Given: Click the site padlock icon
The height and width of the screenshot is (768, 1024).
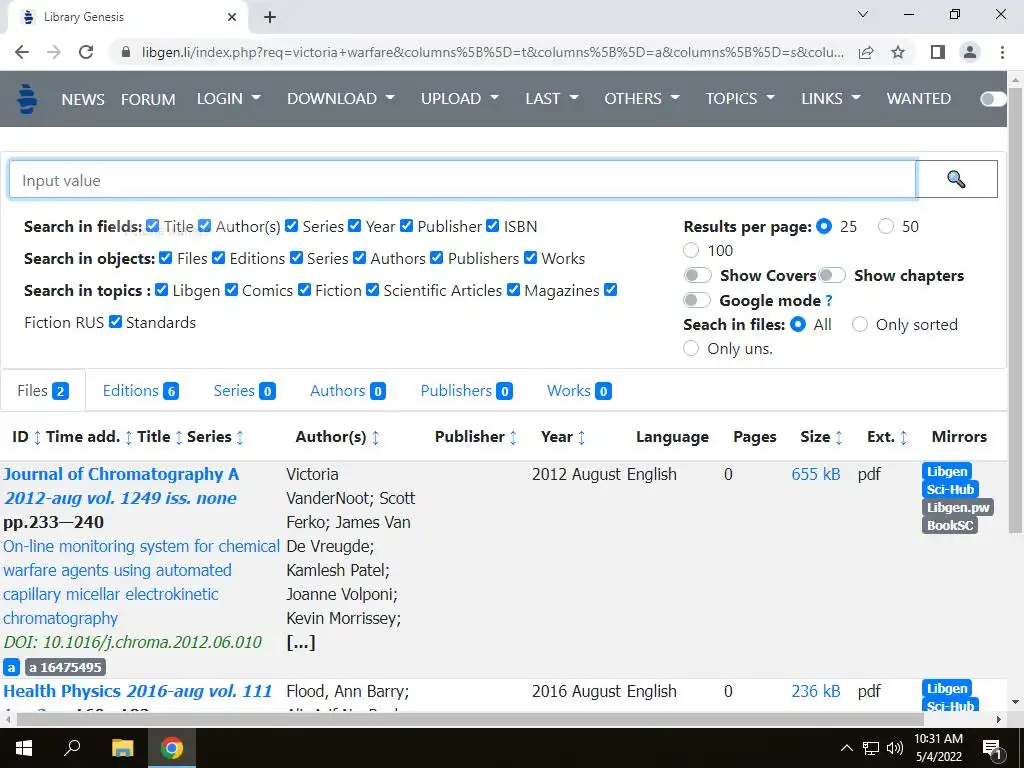Looking at the screenshot, I should (x=126, y=52).
